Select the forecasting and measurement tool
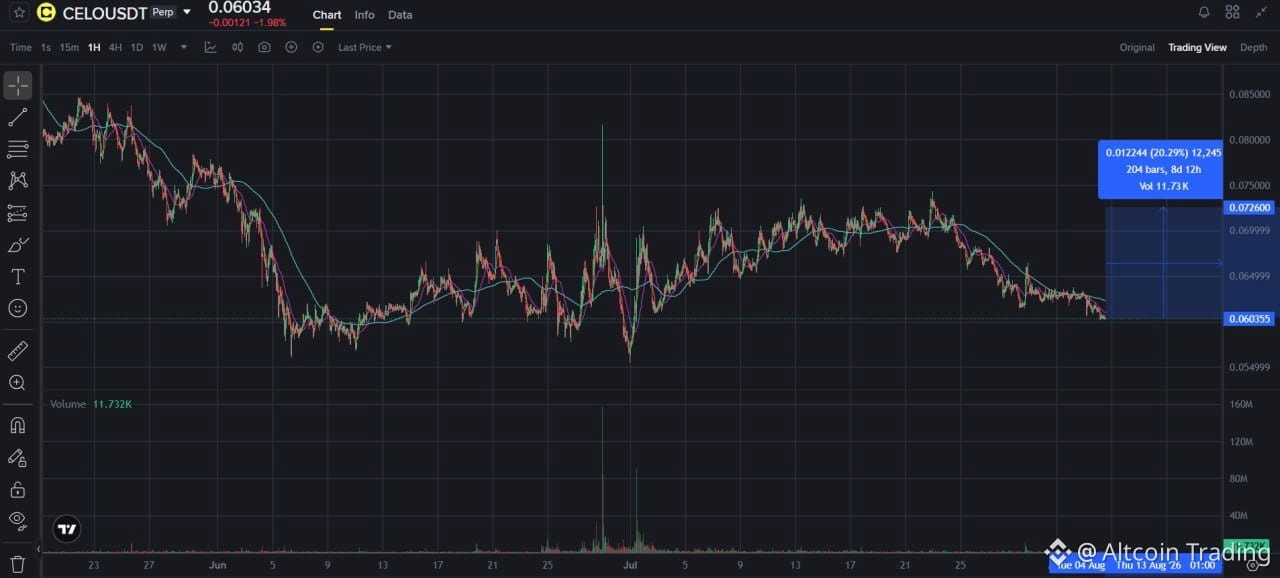Image resolution: width=1280 pixels, height=578 pixels. pos(18,213)
